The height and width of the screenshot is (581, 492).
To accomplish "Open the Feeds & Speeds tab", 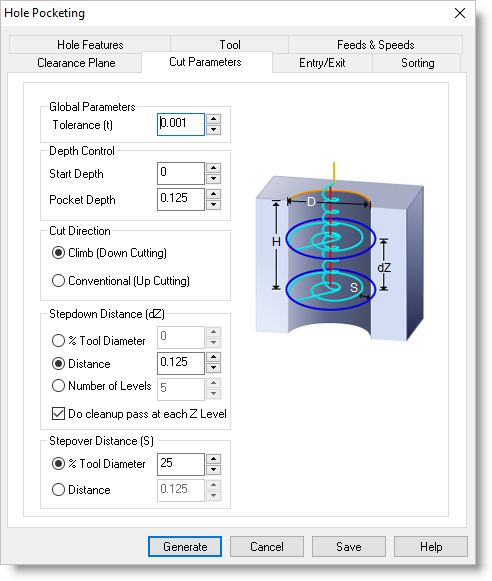I will tap(375, 45).
